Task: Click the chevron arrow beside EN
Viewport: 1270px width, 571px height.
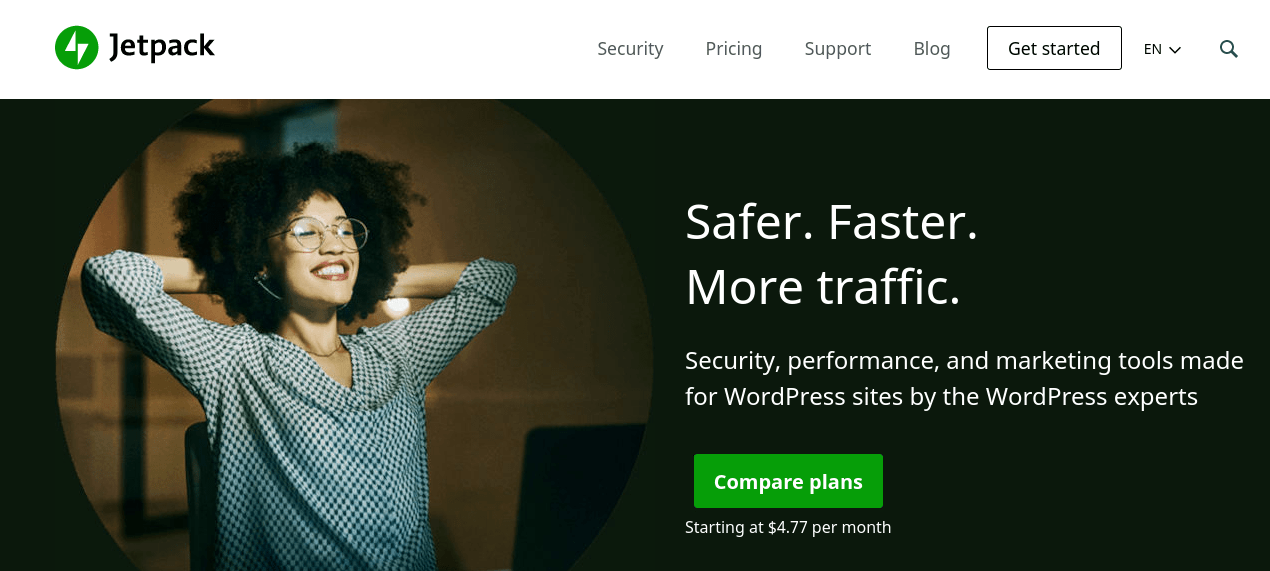Action: click(x=1175, y=49)
